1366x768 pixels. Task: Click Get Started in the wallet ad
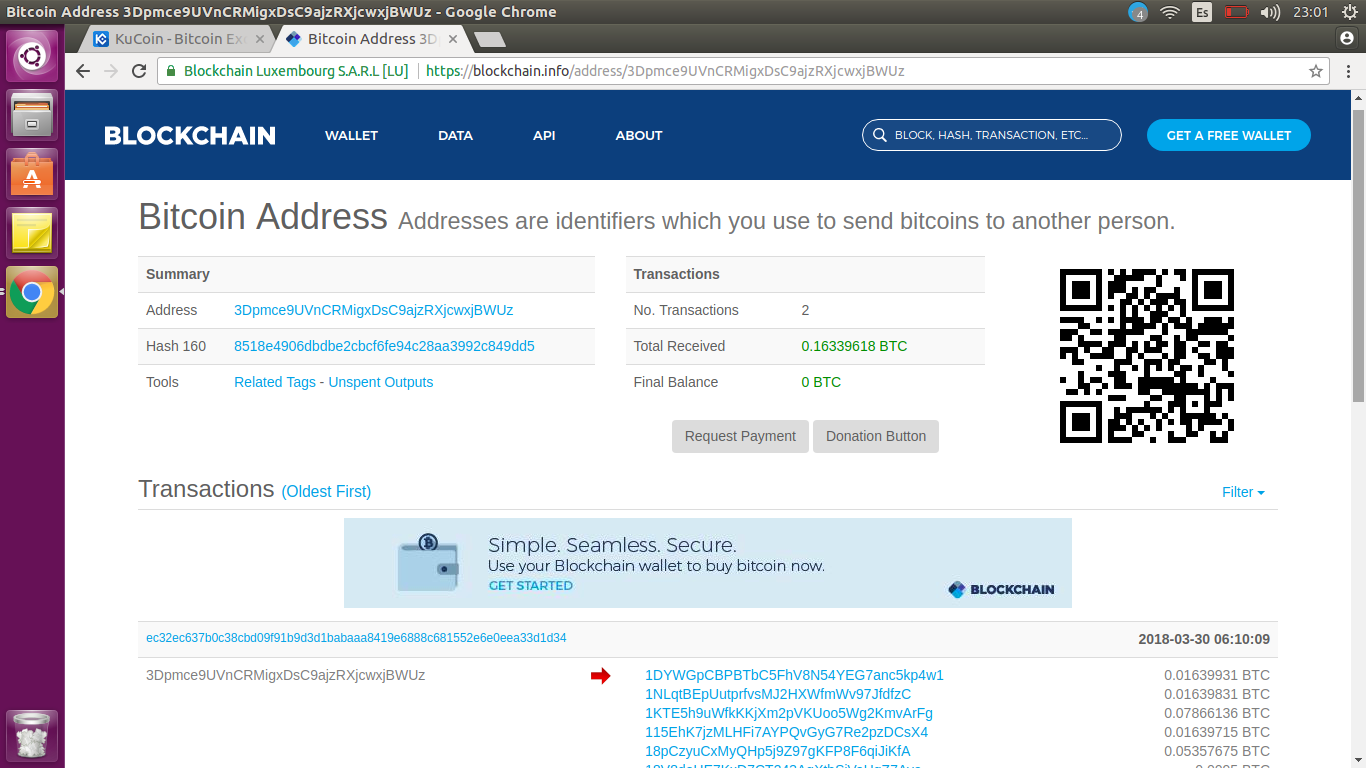(x=531, y=585)
